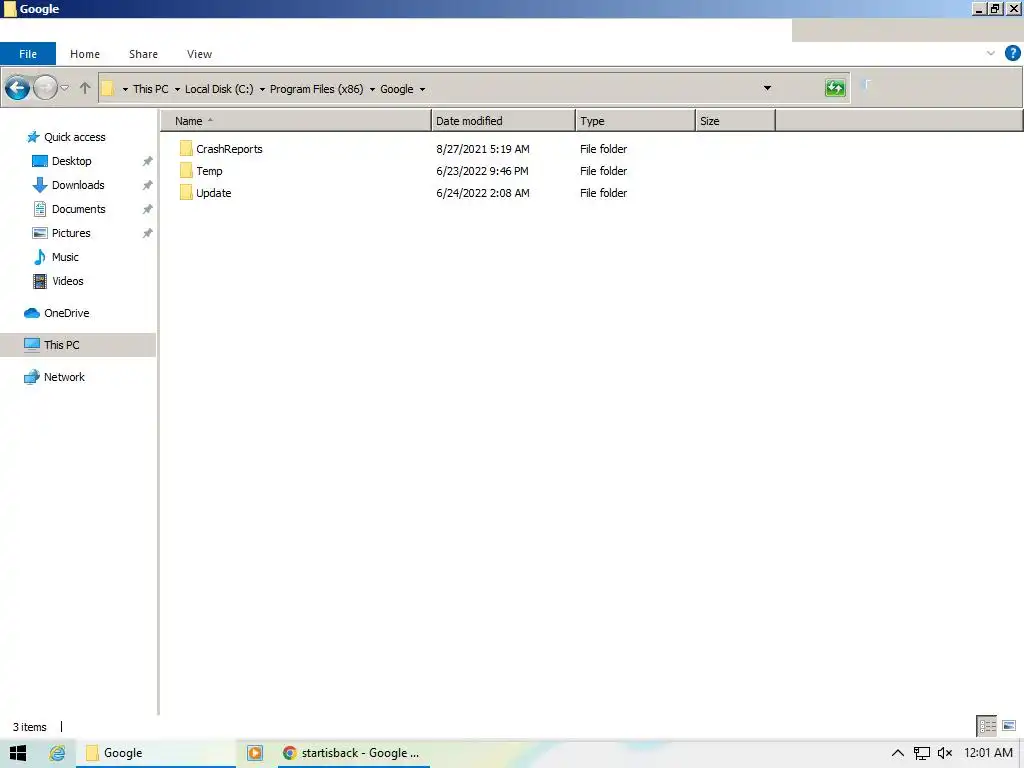
Task: Switch to Large icons view button
Action: coord(1009,726)
